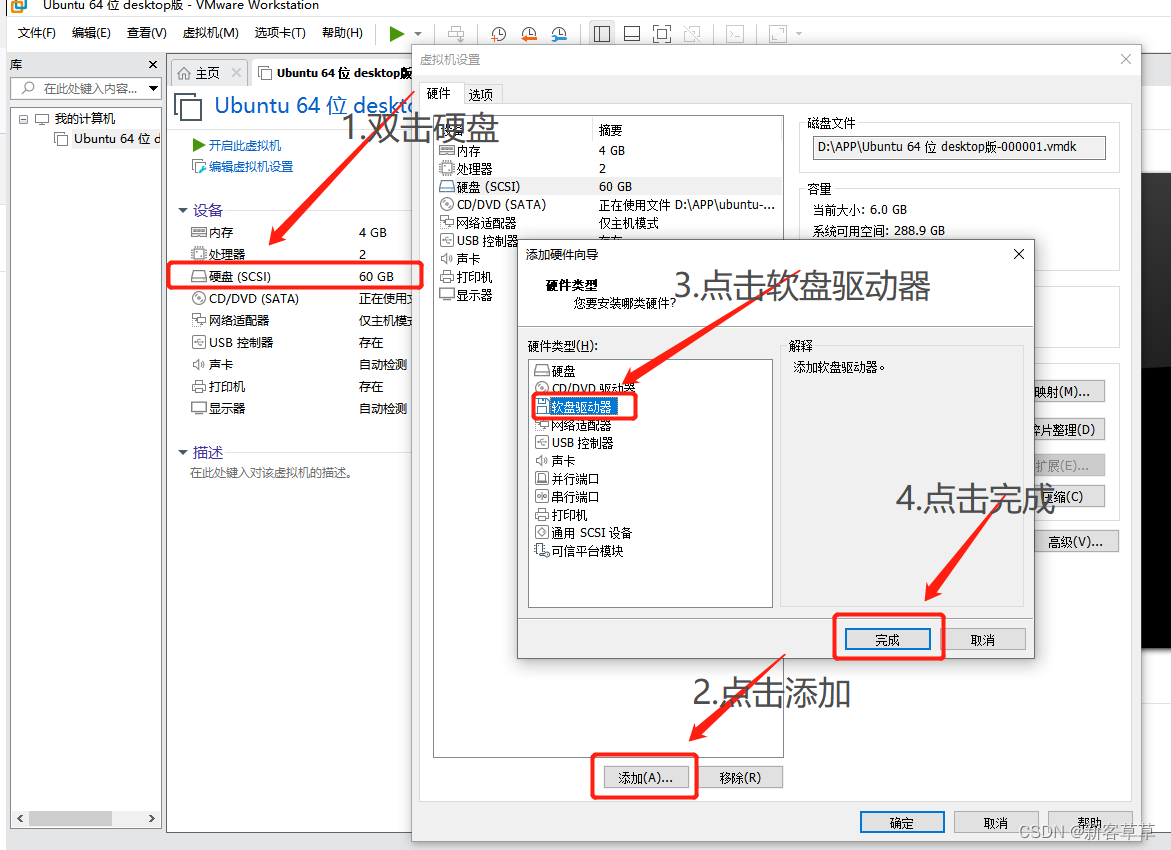Click the 编辑虚拟机设置 link
The width and height of the screenshot is (1171, 850).
tap(251, 167)
